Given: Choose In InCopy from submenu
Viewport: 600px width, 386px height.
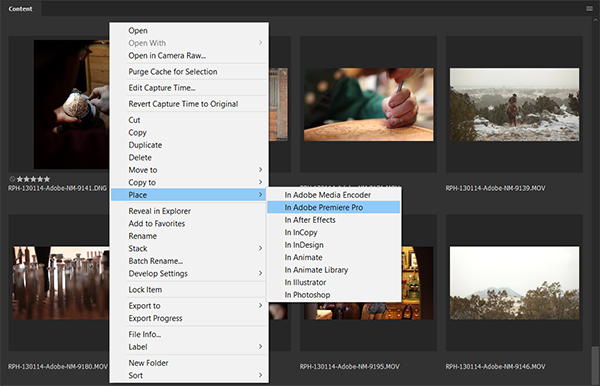Looking at the screenshot, I should (x=334, y=232).
